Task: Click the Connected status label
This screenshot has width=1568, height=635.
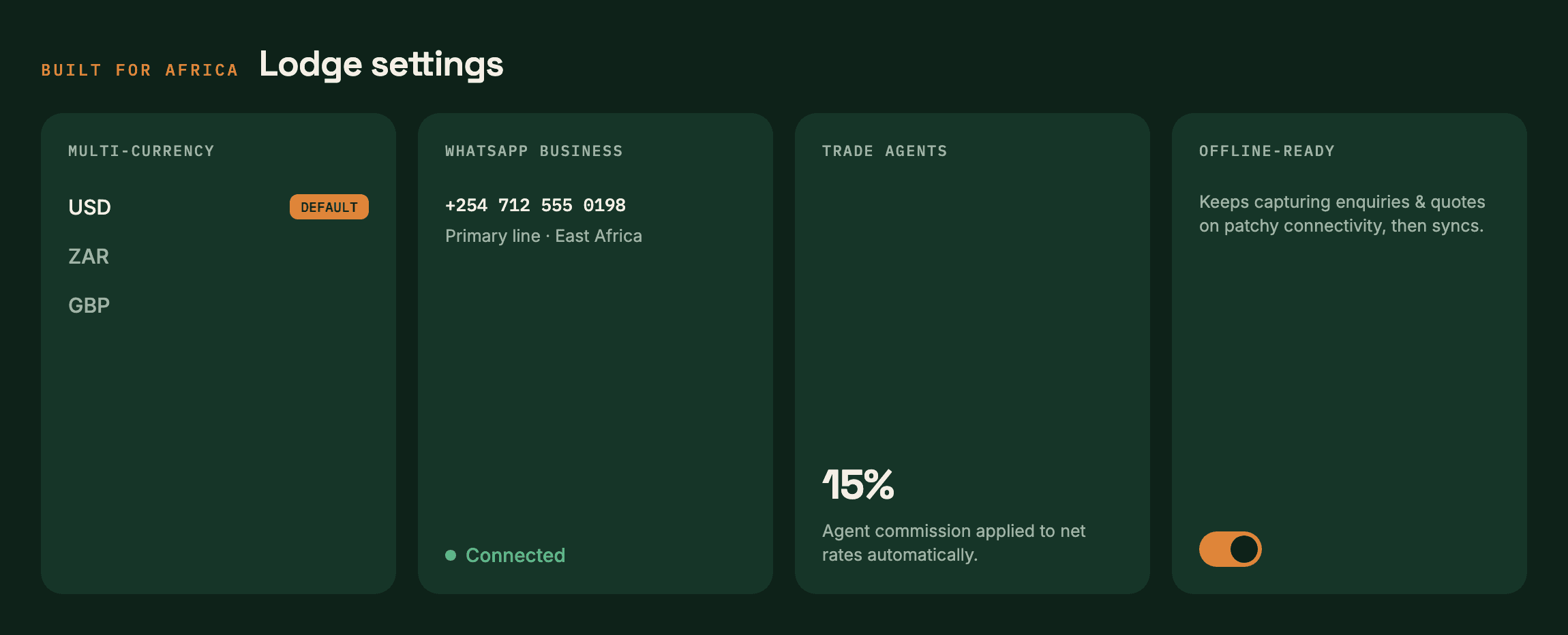Action: [515, 555]
